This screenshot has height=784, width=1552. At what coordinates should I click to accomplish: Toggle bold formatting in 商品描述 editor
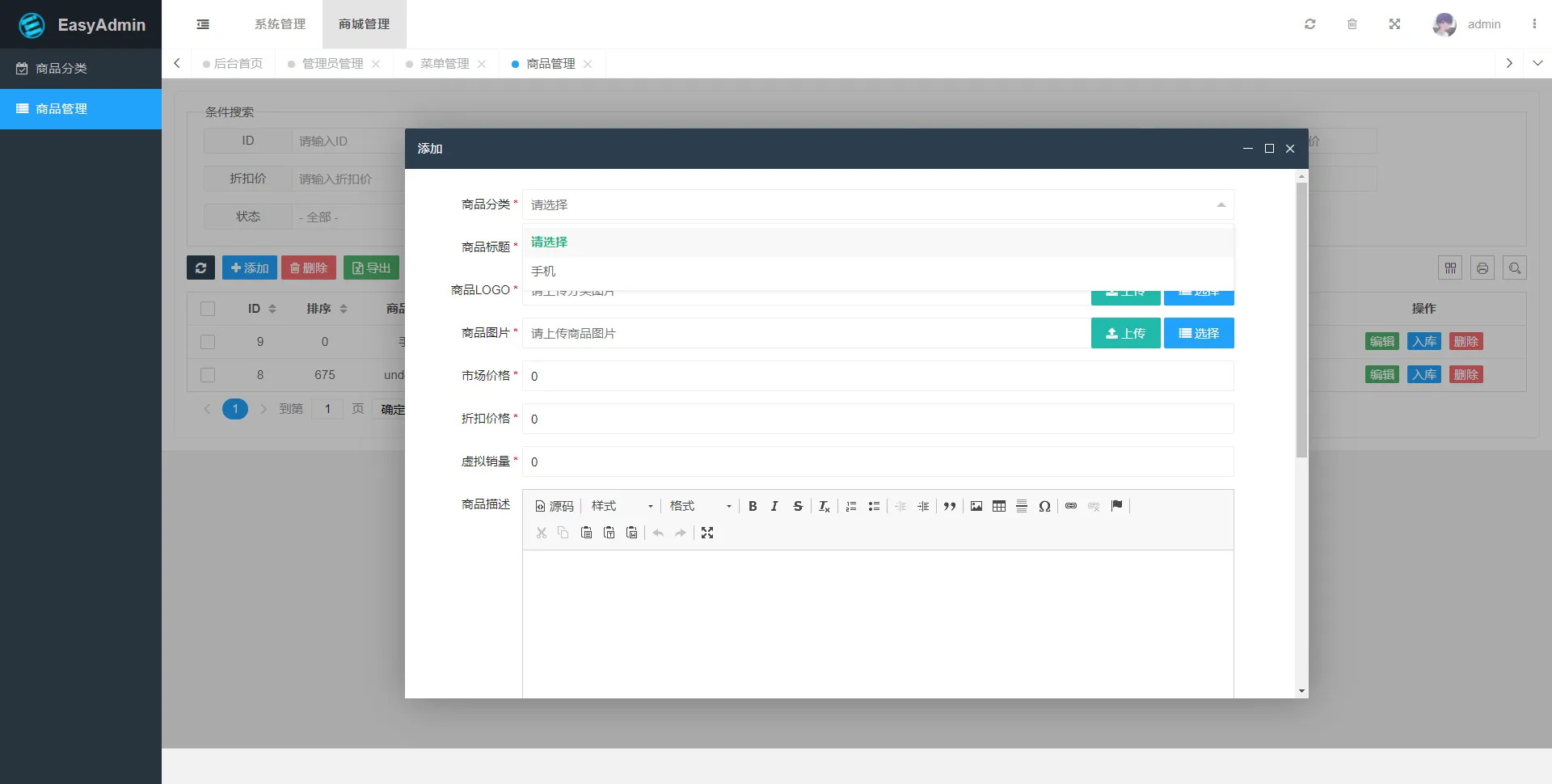753,506
